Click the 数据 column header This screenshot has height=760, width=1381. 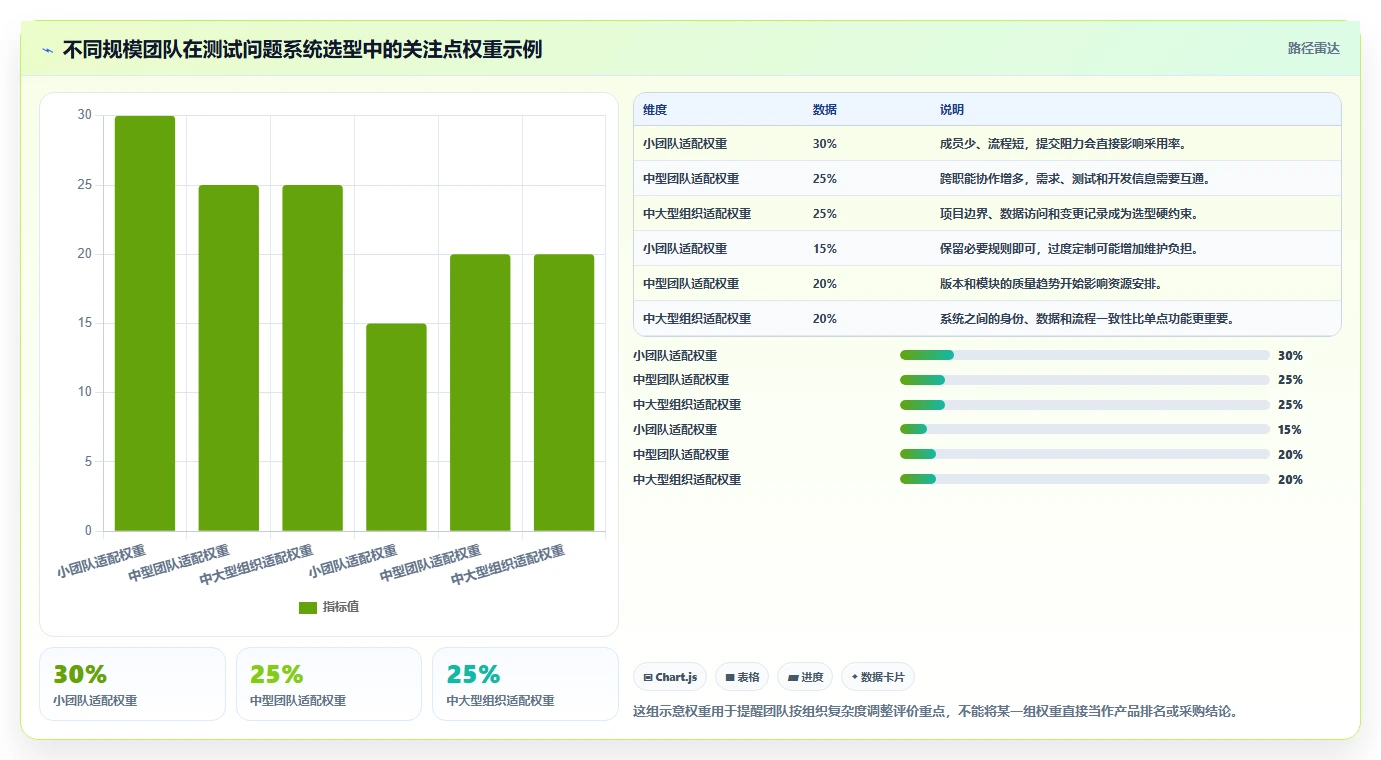825,110
